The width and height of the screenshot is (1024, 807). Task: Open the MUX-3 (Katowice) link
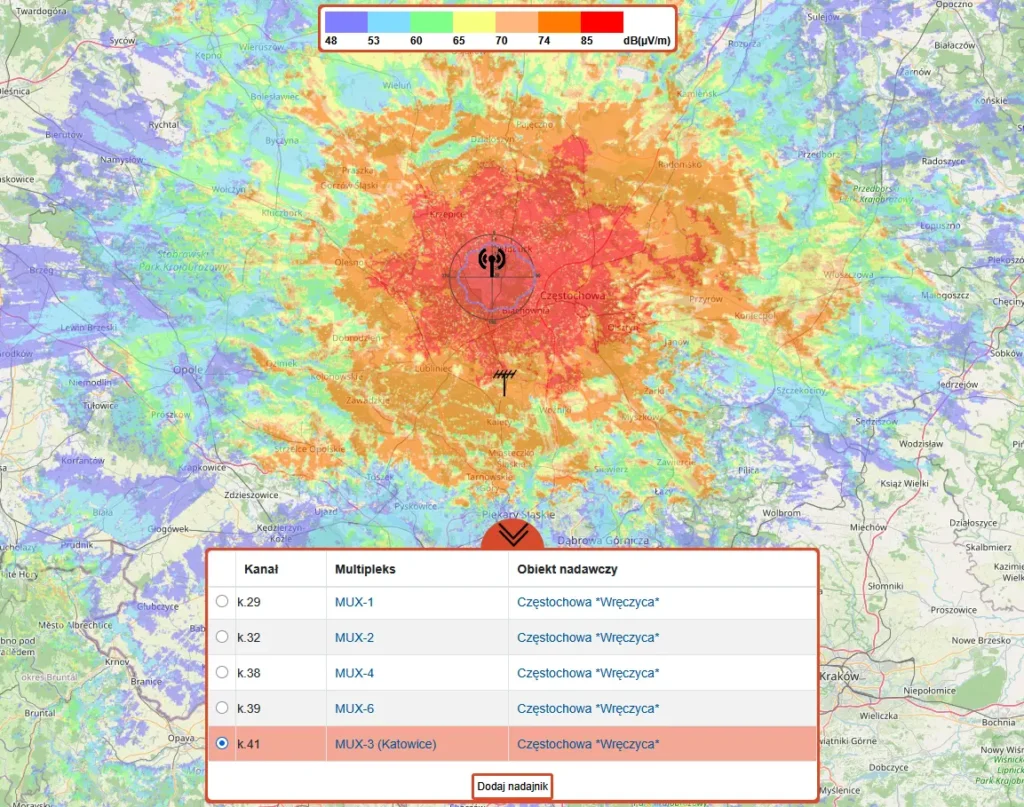385,744
